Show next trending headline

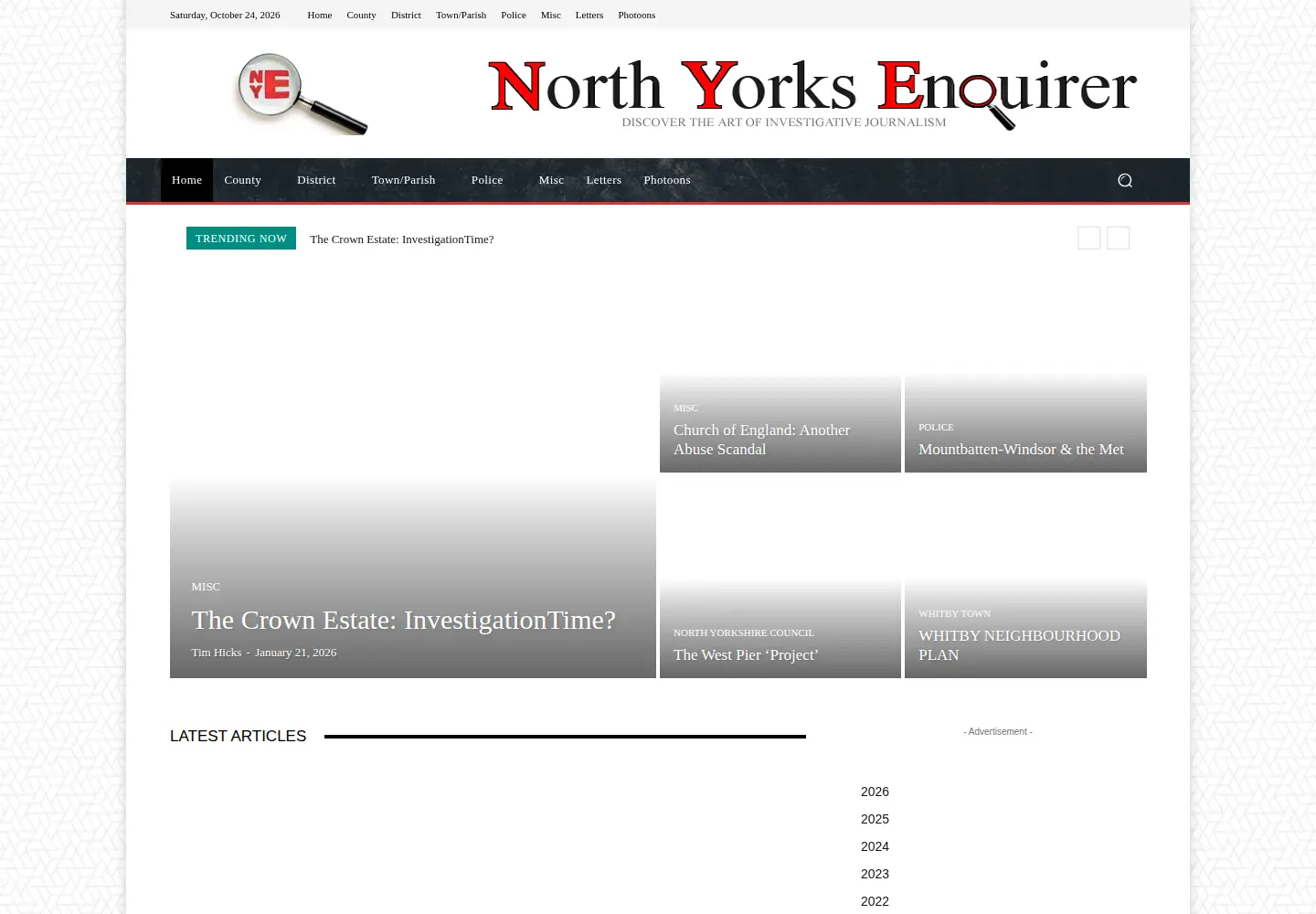(1118, 238)
